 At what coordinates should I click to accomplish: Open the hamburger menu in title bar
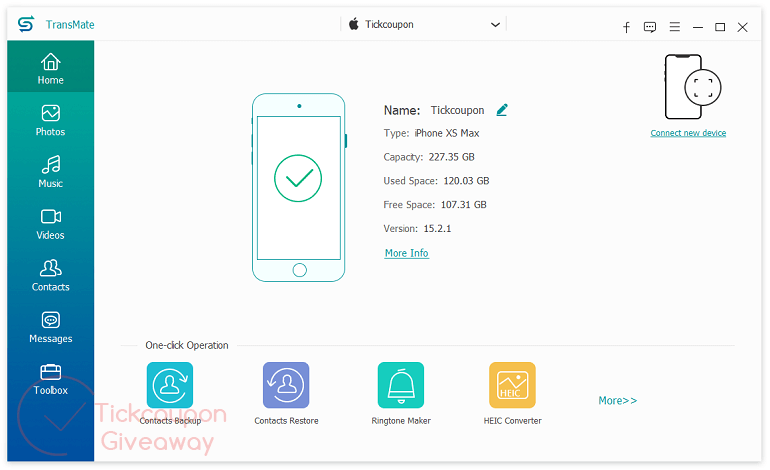point(675,27)
